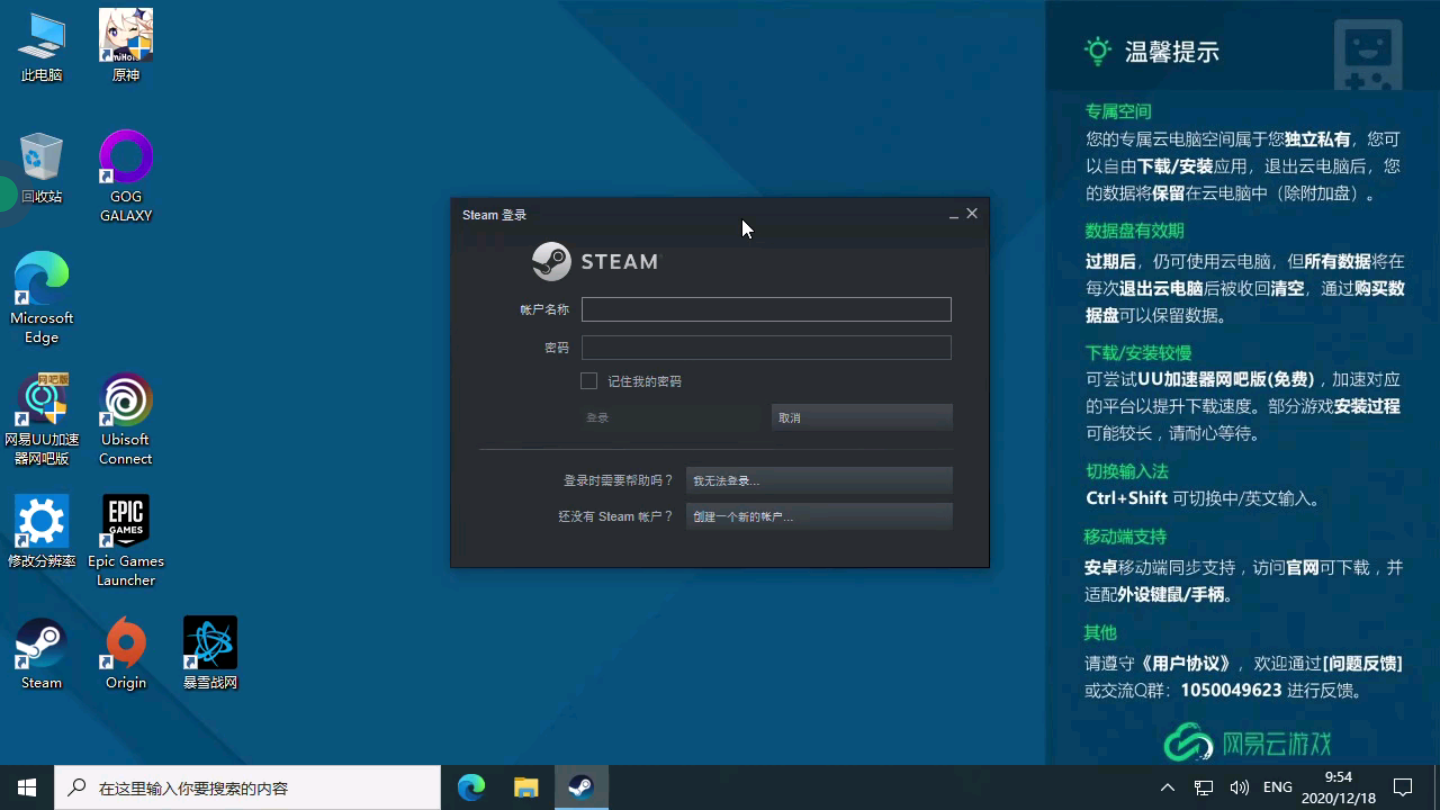Open the 回收站 recycle bin icon
This screenshot has height=810, width=1440.
coord(42,167)
